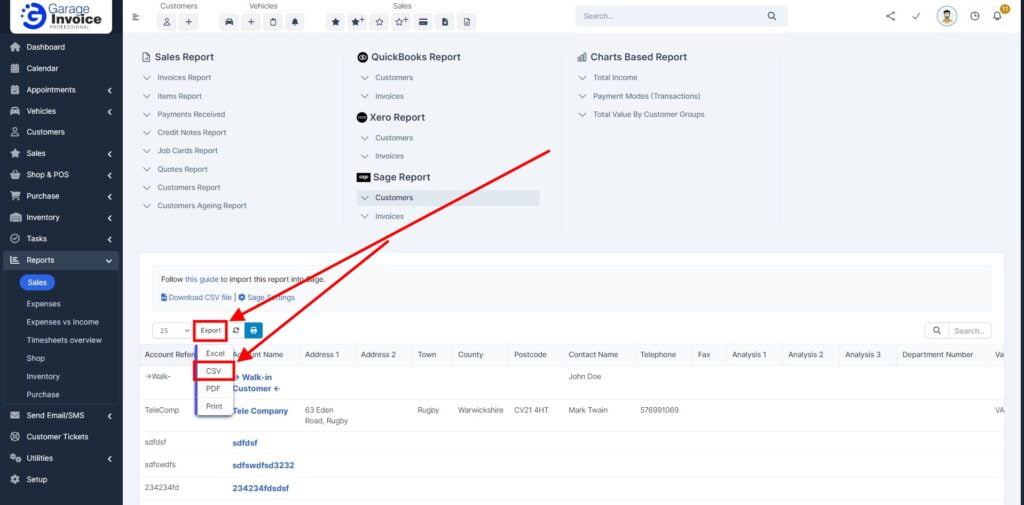The image size is (1024, 505).
Task: Click the magnifier beside the table search
Action: pos(936,331)
